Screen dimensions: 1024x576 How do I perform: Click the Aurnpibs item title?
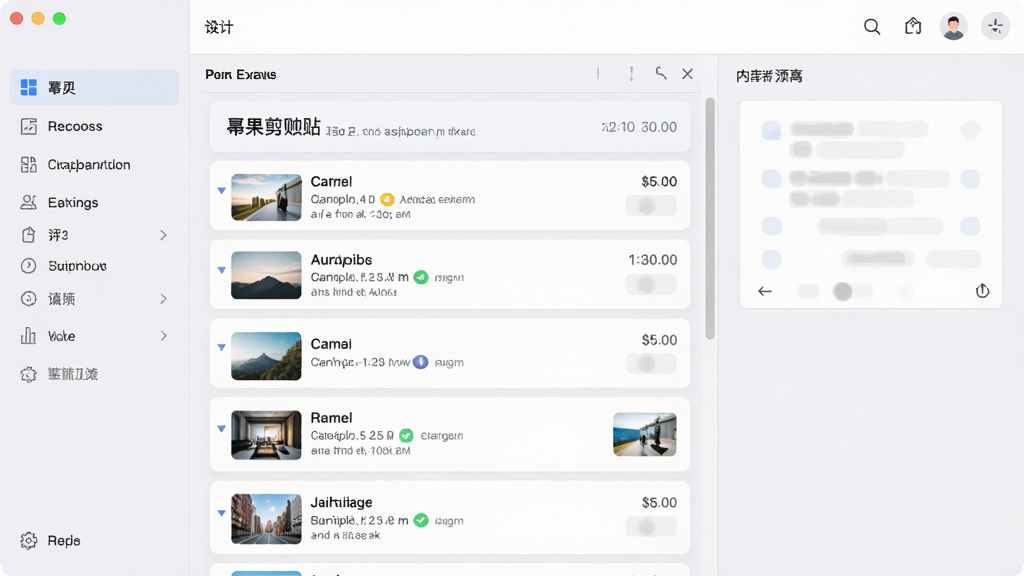click(341, 260)
